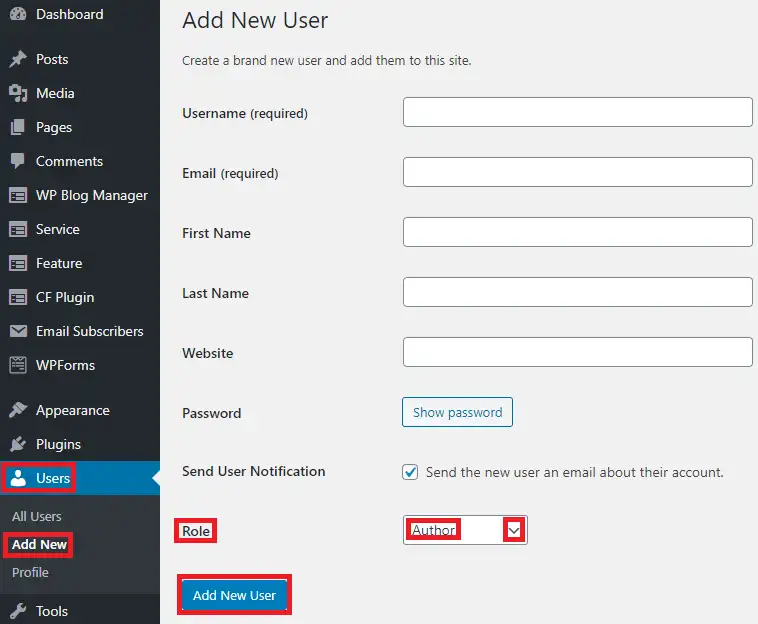Open the Pages menu
The height and width of the screenshot is (624, 758).
54,127
